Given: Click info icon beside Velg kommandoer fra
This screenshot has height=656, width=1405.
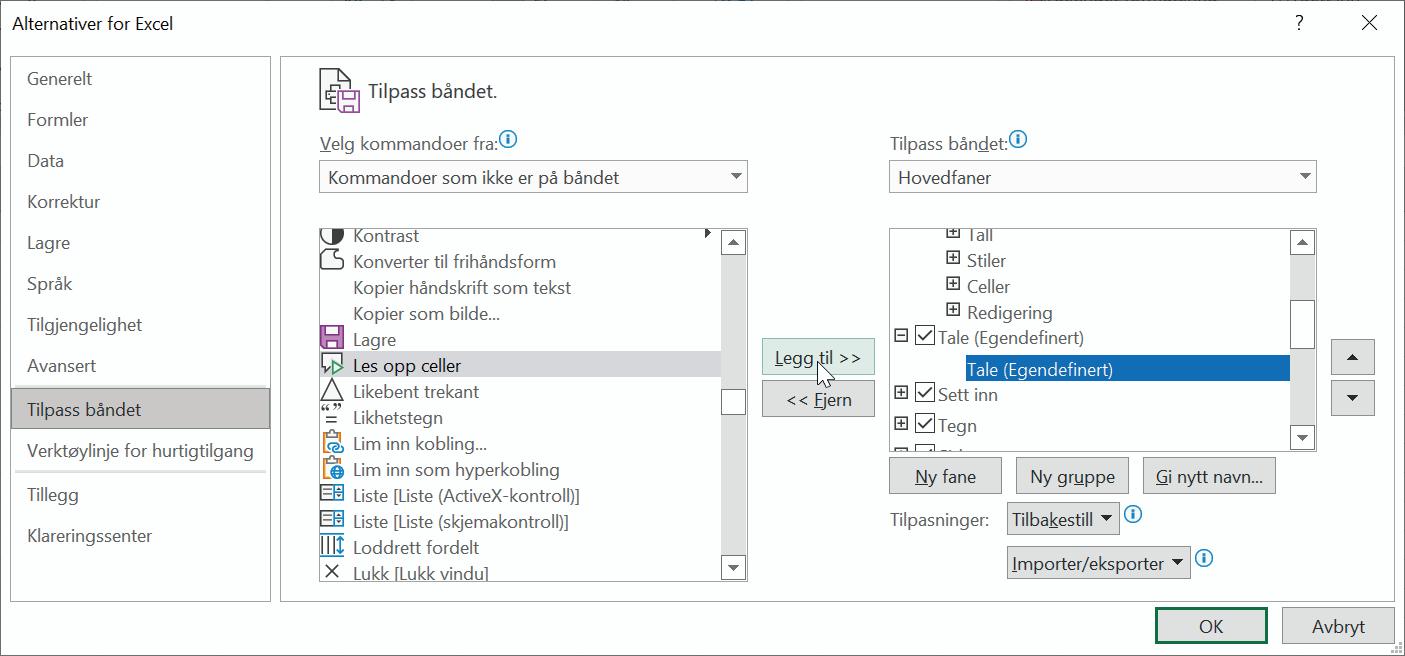Looking at the screenshot, I should click(x=508, y=140).
